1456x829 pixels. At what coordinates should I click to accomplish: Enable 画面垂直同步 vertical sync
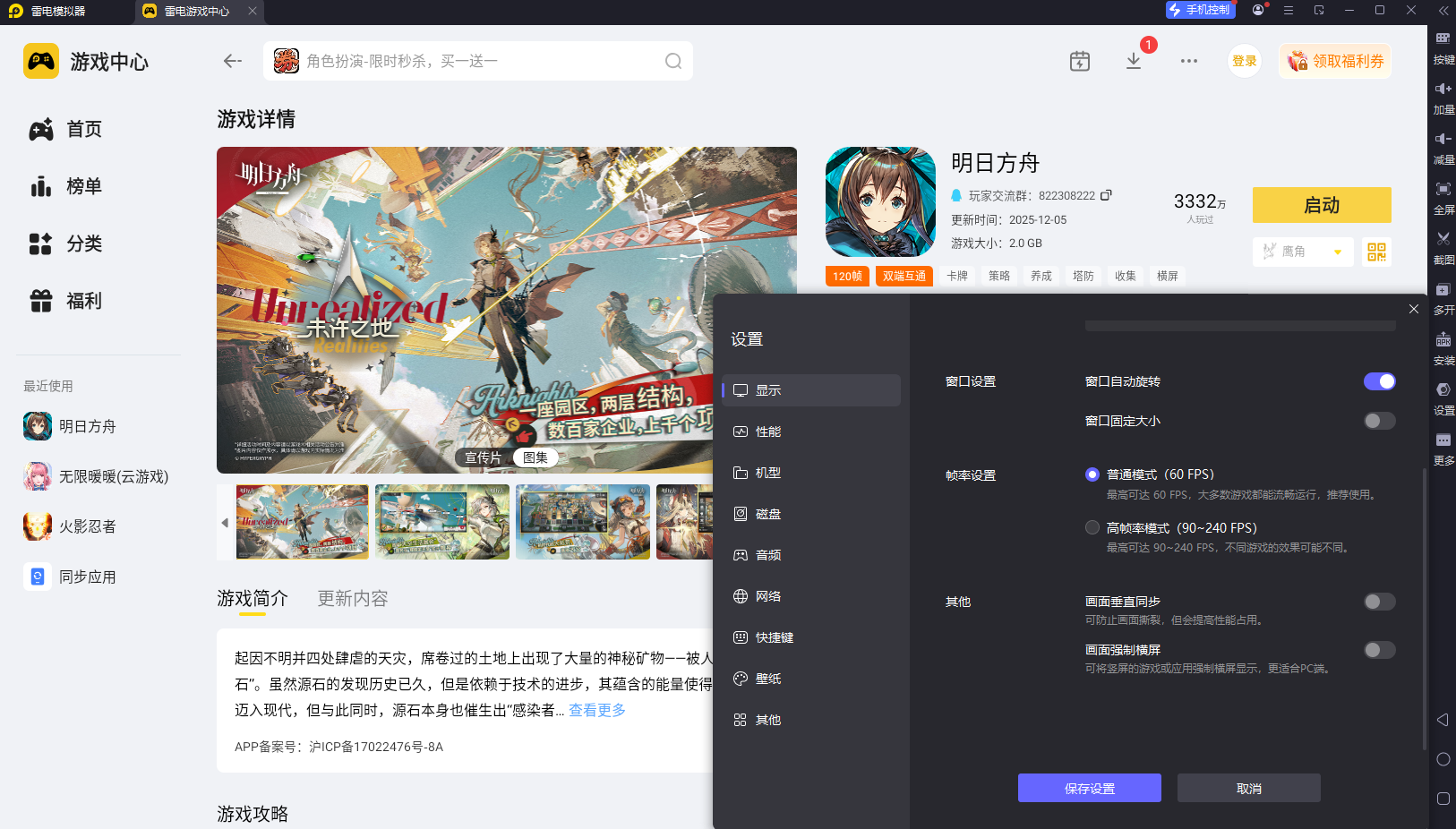pyautogui.click(x=1379, y=601)
